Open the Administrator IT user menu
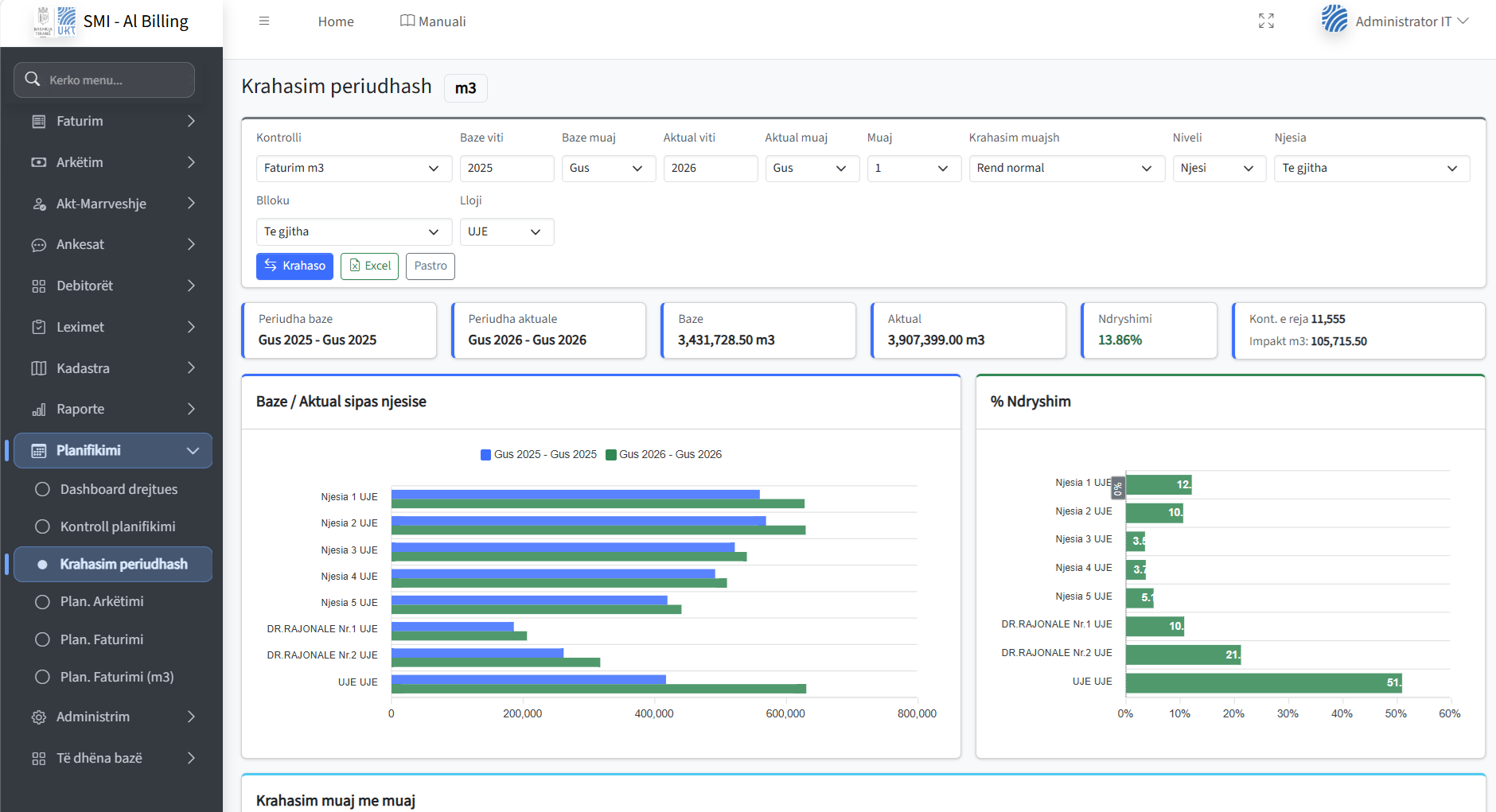Screen dimensions: 1496x812 (1395, 21)
